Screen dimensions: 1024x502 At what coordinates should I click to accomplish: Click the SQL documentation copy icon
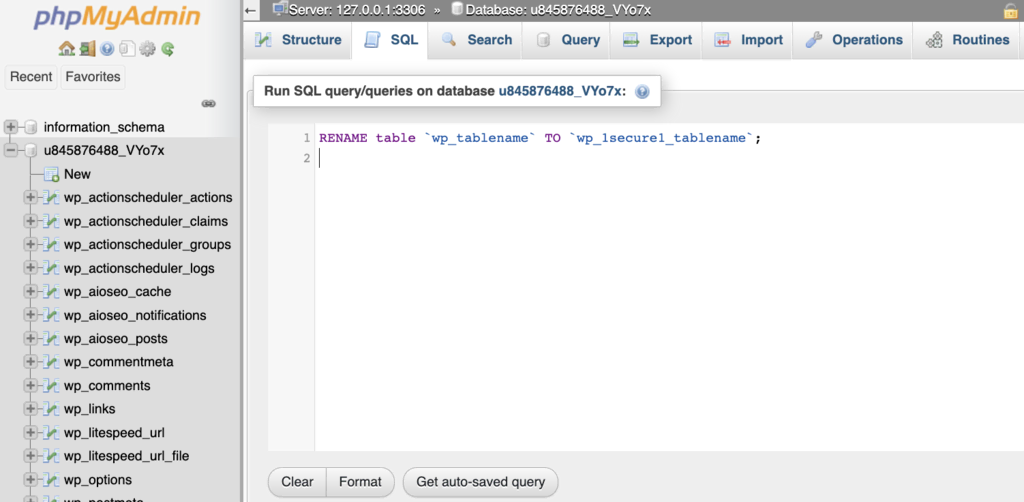[x=127, y=48]
